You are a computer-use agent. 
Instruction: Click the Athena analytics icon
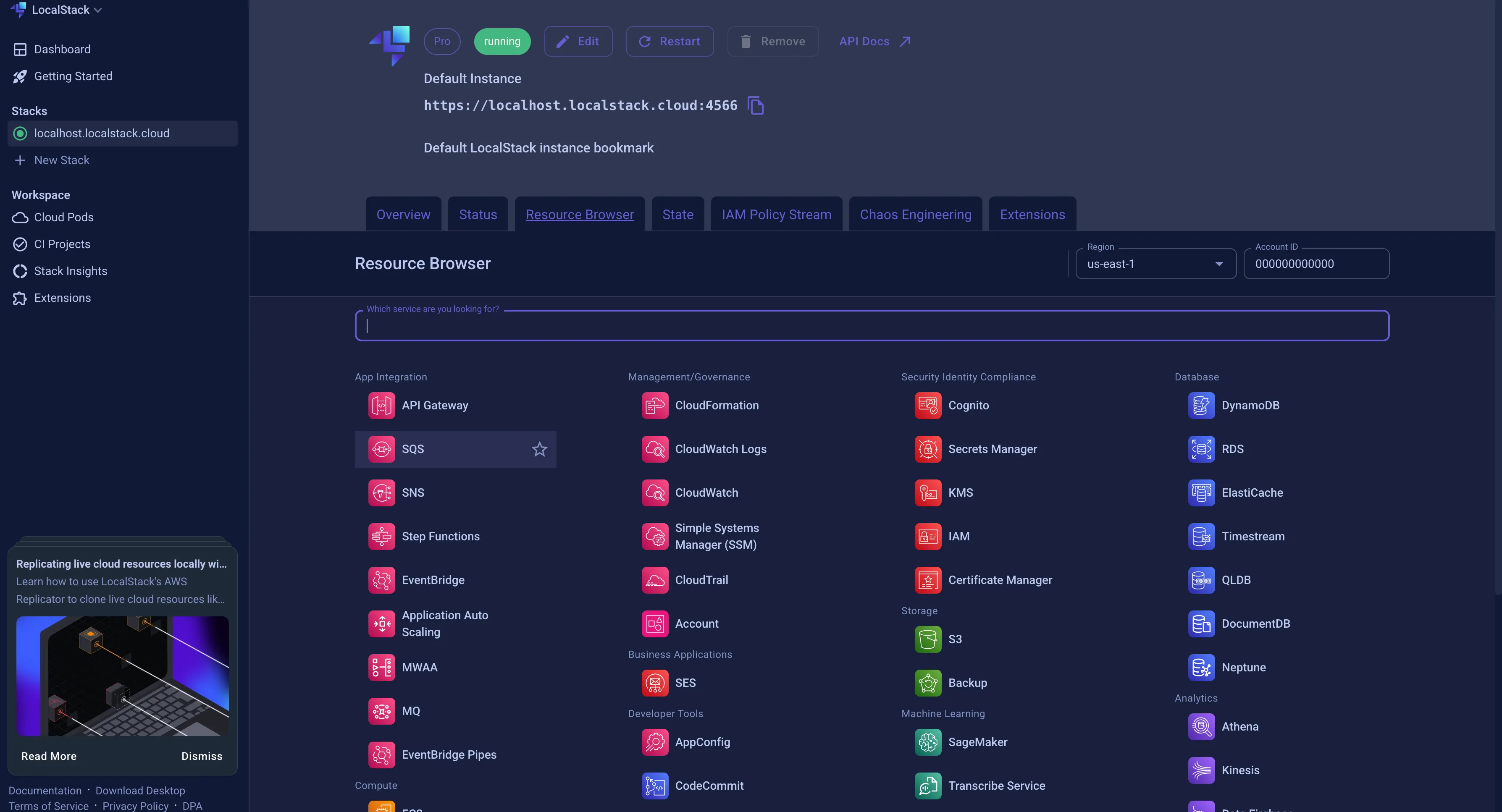click(1201, 726)
